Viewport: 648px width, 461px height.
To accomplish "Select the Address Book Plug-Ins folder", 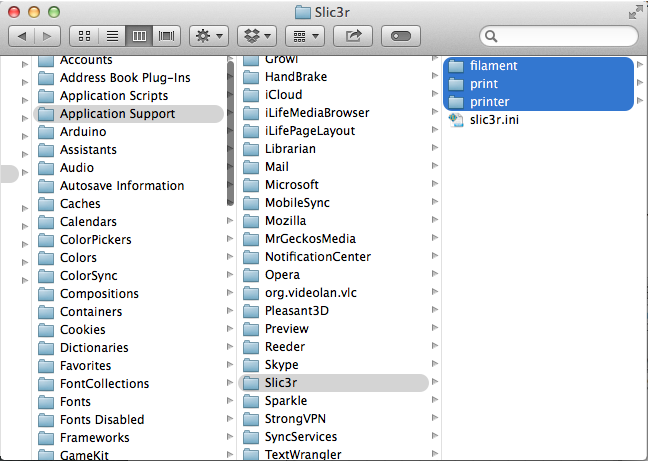I will click(128, 78).
